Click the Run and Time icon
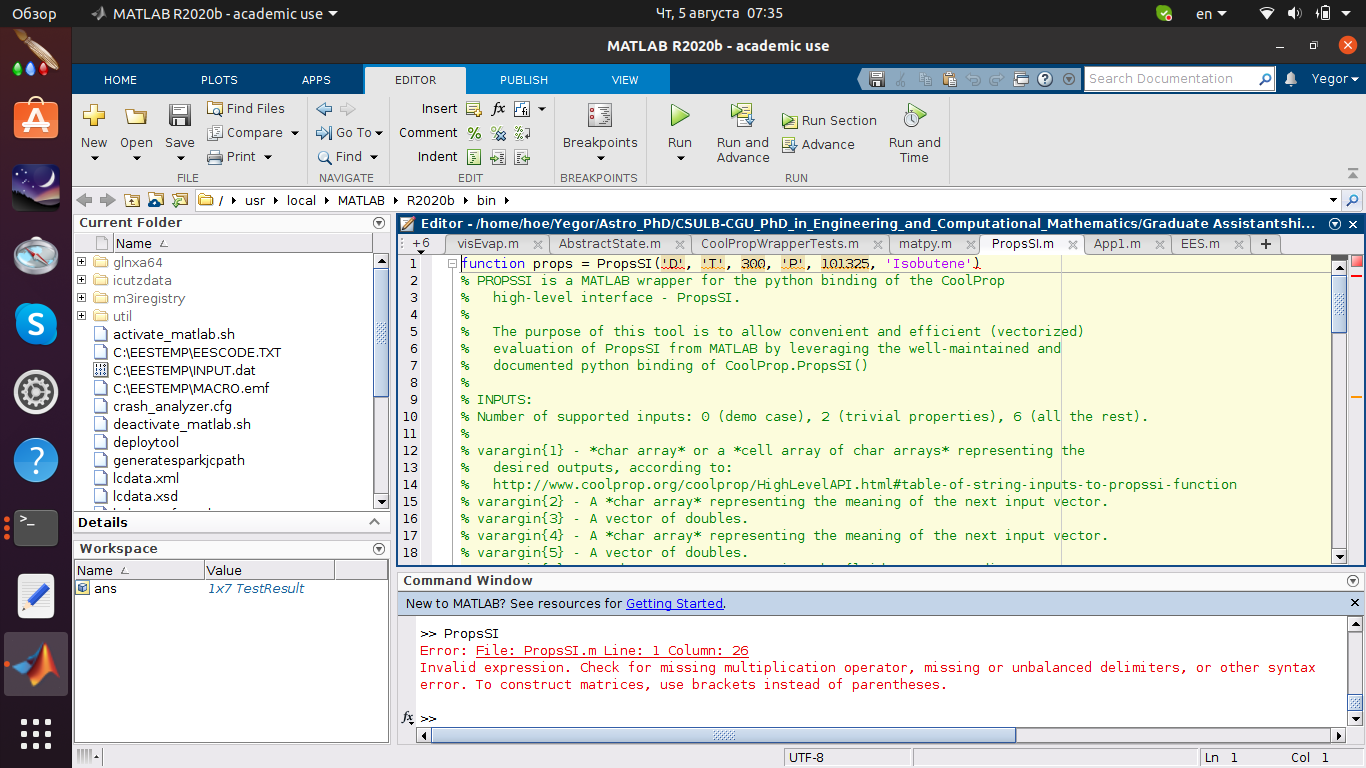1366x768 pixels. point(913,115)
